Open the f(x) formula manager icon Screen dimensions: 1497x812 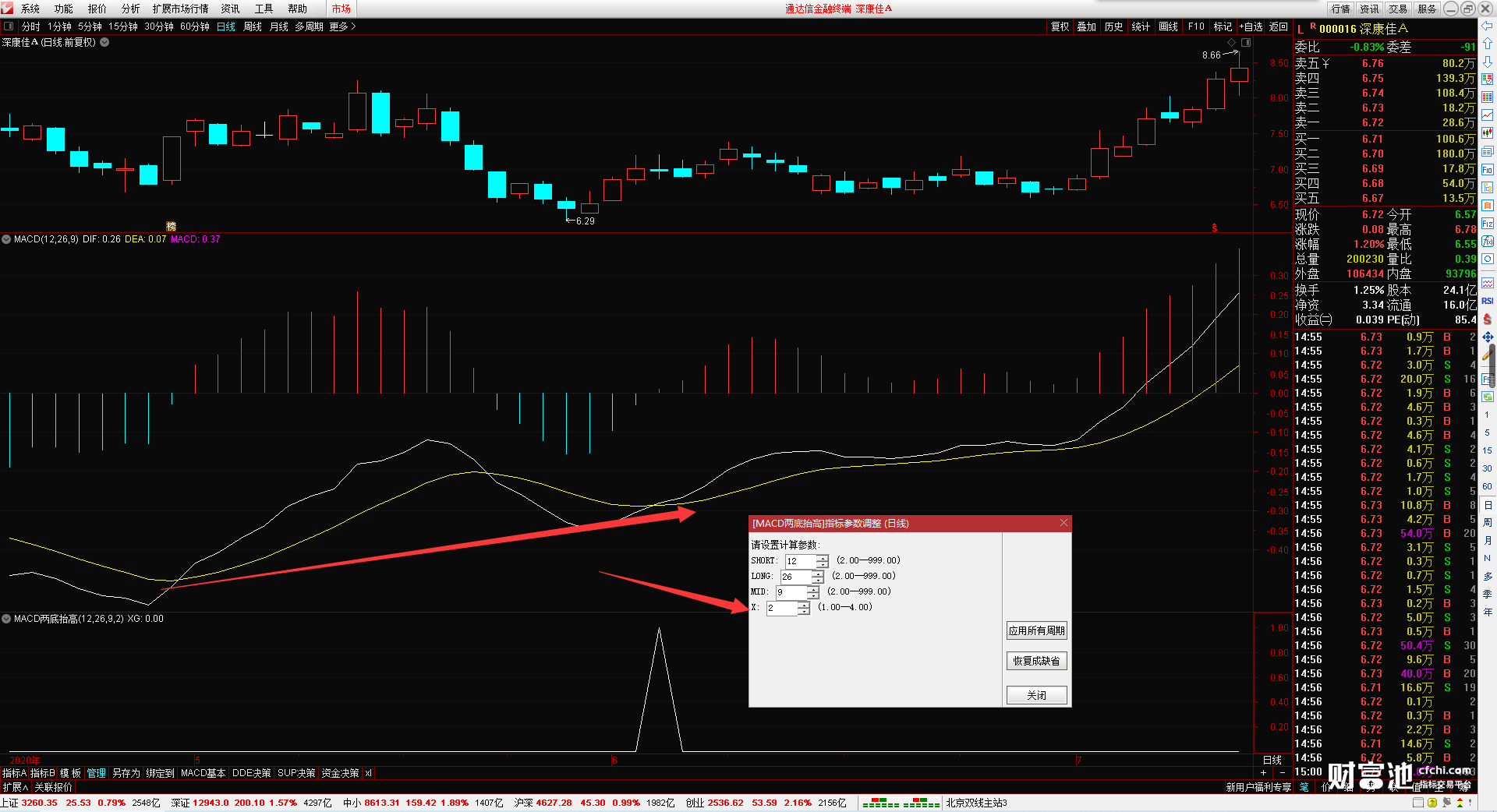pyautogui.click(x=1488, y=242)
